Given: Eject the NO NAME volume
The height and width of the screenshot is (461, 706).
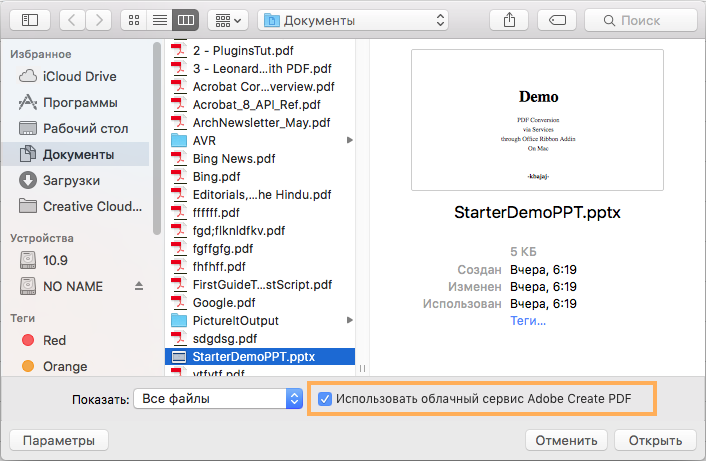Looking at the screenshot, I should pos(139,286).
